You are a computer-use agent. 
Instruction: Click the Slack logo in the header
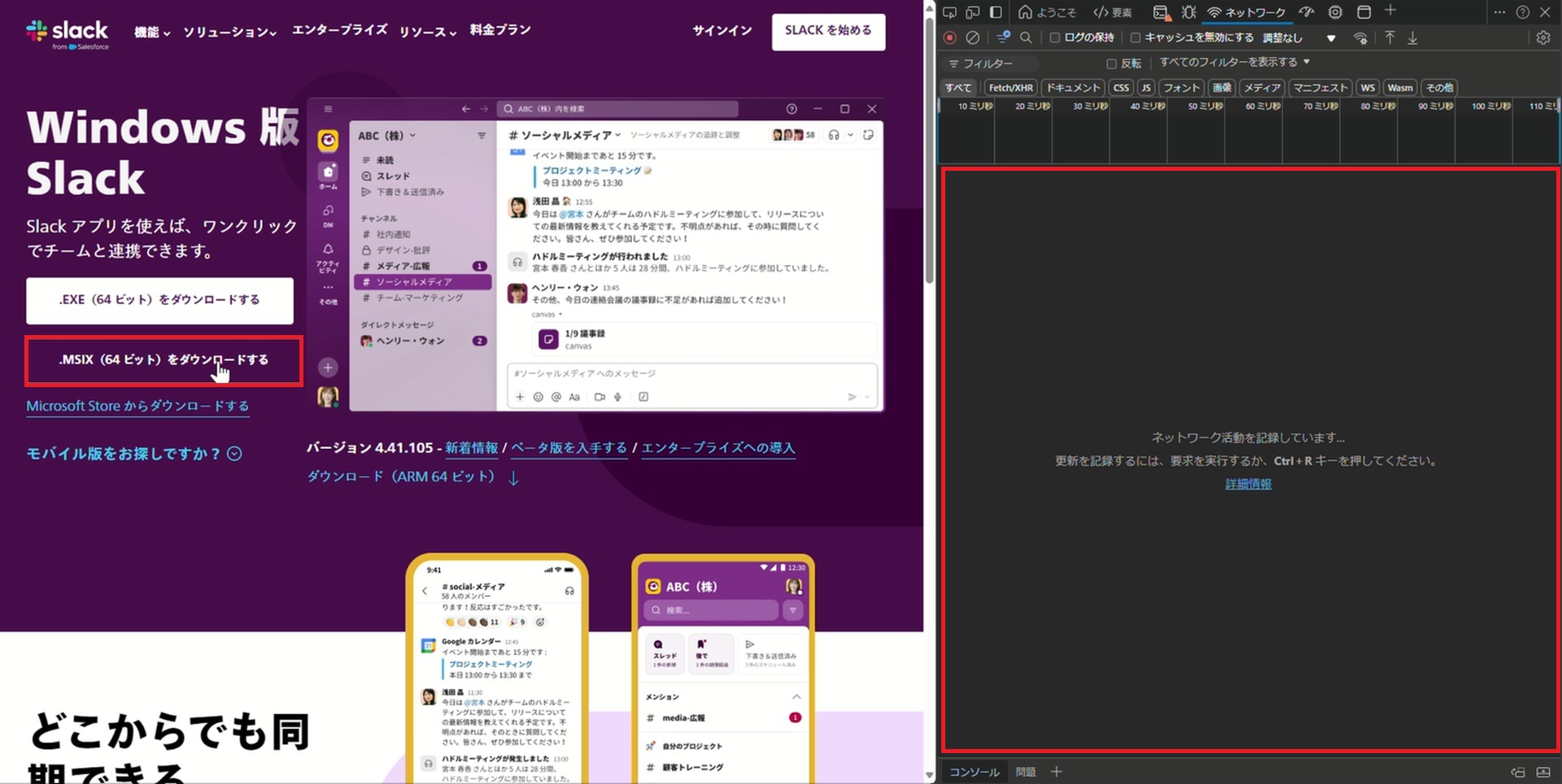pyautogui.click(x=68, y=34)
